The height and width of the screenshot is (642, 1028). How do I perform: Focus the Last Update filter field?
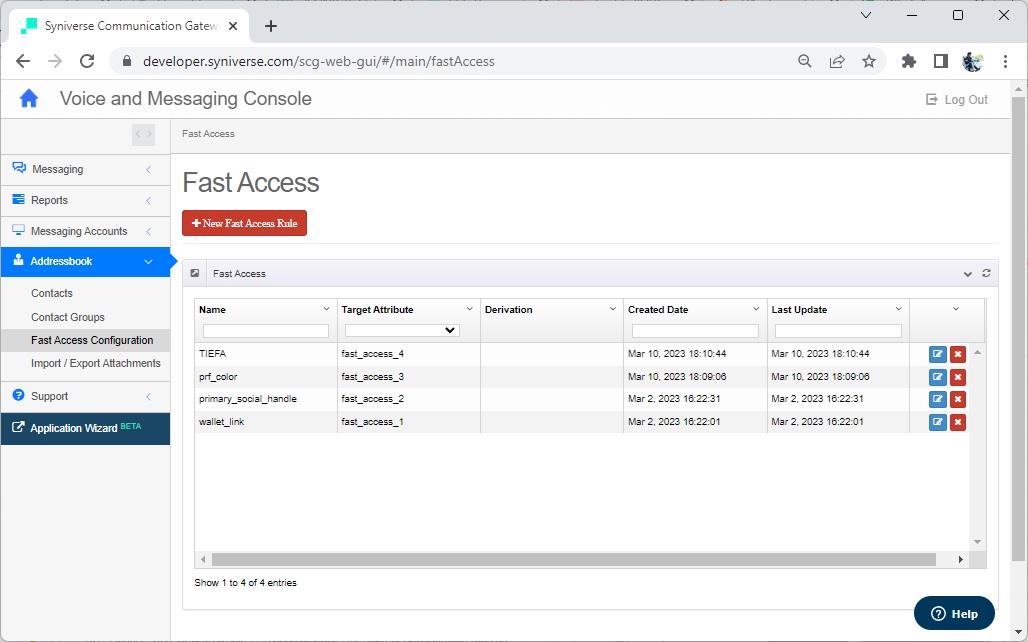point(838,331)
